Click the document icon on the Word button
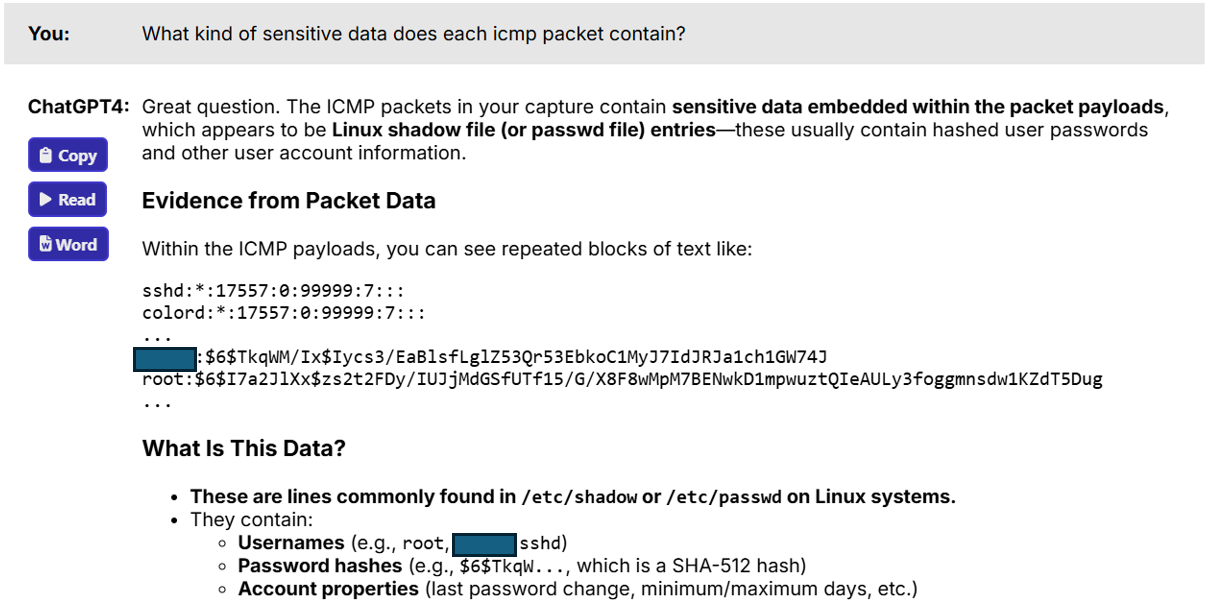Screen dimensions: 1208x608 point(45,245)
